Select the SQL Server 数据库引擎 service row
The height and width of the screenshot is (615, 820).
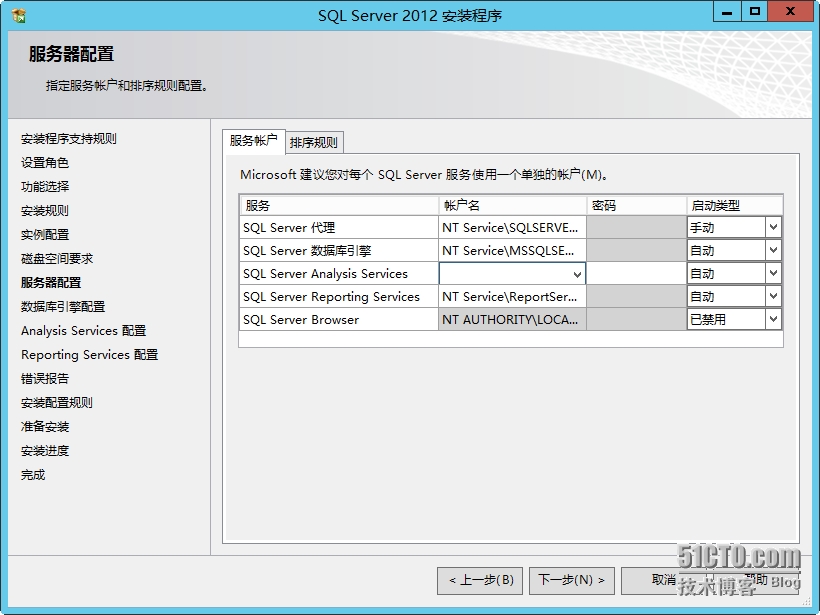(339, 250)
